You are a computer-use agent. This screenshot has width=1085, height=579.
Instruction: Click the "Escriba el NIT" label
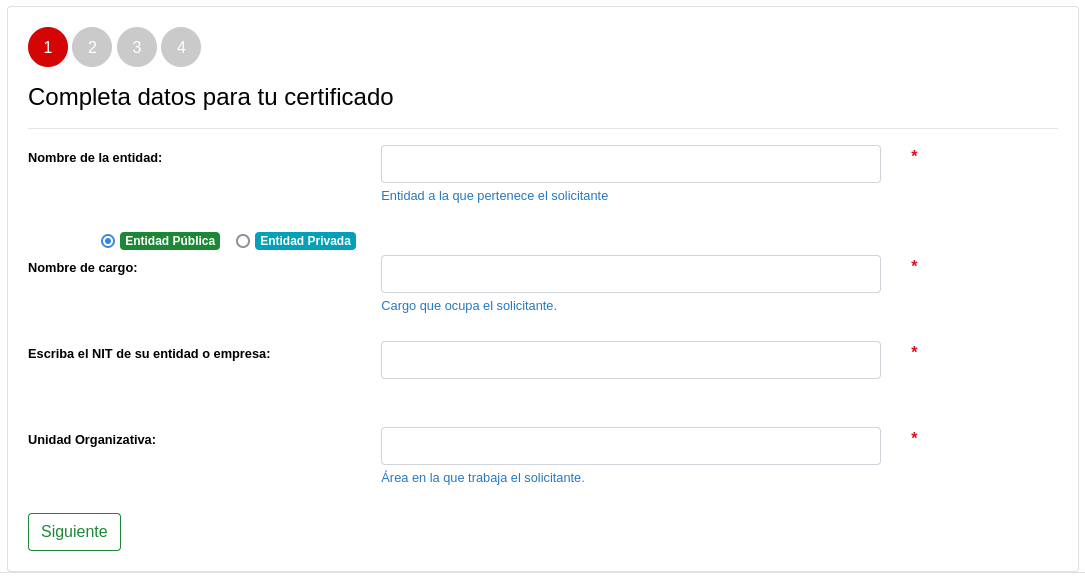(x=149, y=353)
